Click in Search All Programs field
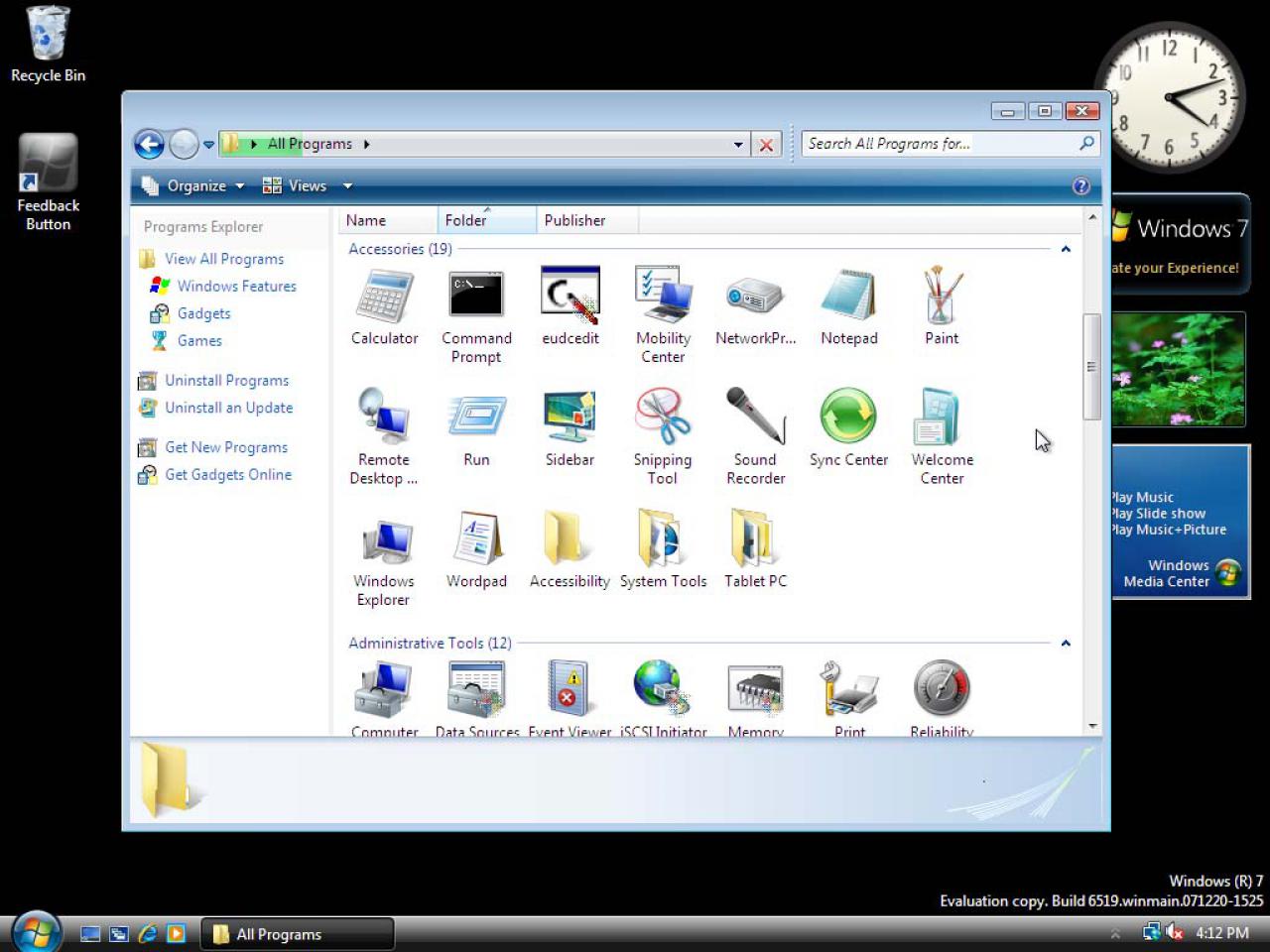Screen dimensions: 1270x952 (x=939, y=144)
